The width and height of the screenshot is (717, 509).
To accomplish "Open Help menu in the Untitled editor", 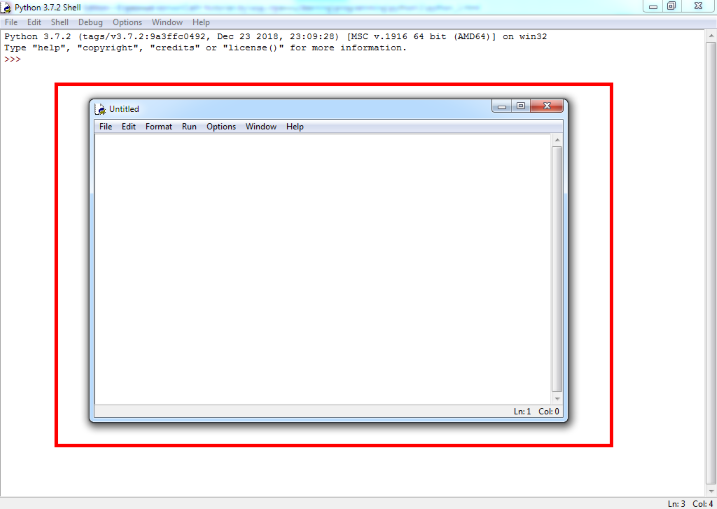I will click(x=294, y=127).
